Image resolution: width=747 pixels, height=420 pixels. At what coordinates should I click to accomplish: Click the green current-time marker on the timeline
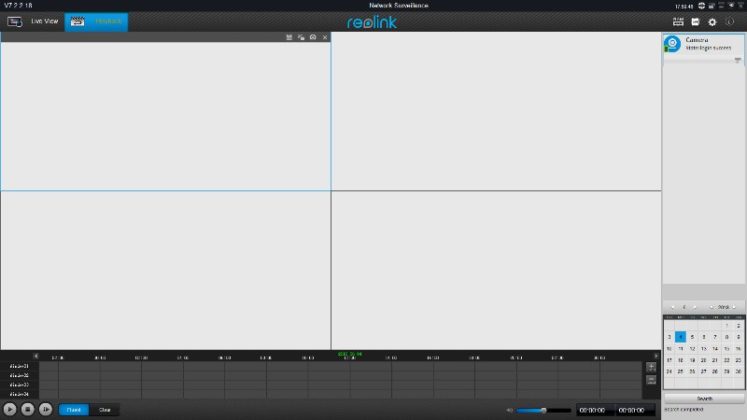point(350,354)
